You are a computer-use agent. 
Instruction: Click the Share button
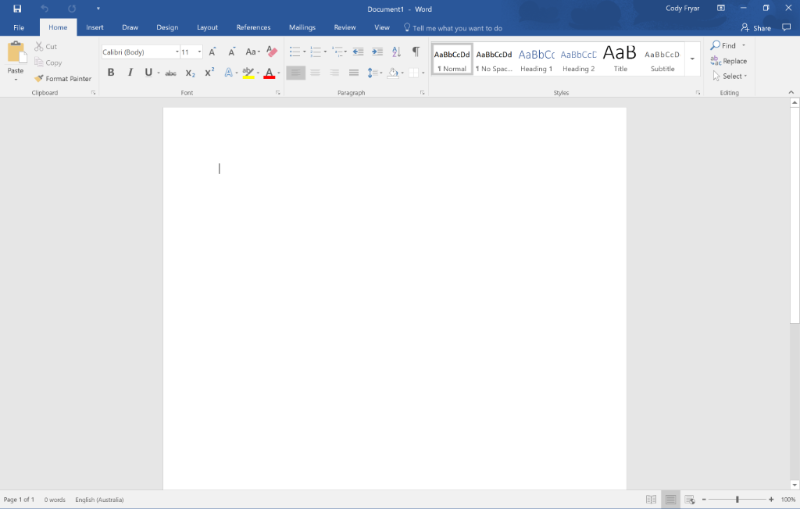click(x=756, y=28)
